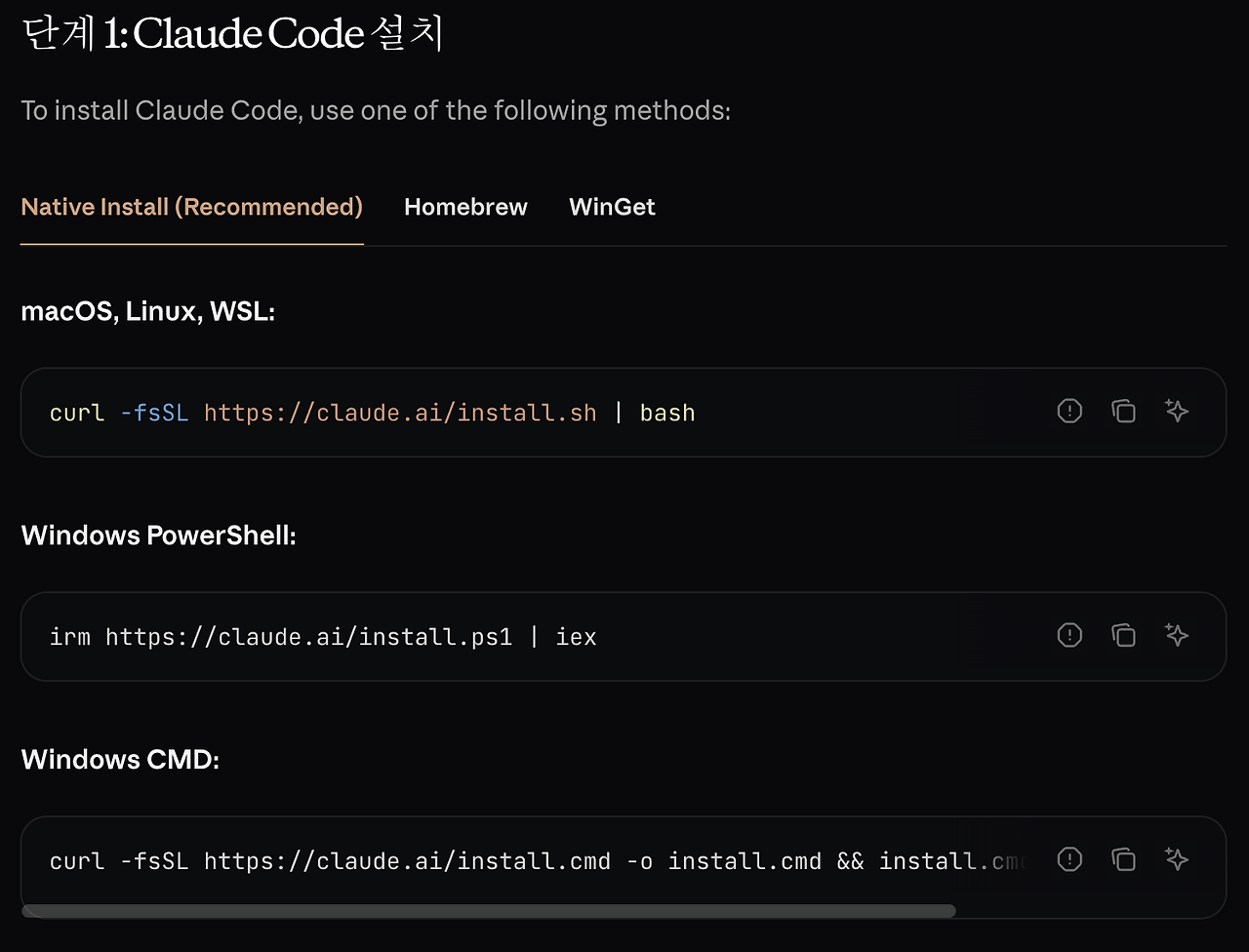Switch to the Homebrew tab

coord(465,207)
